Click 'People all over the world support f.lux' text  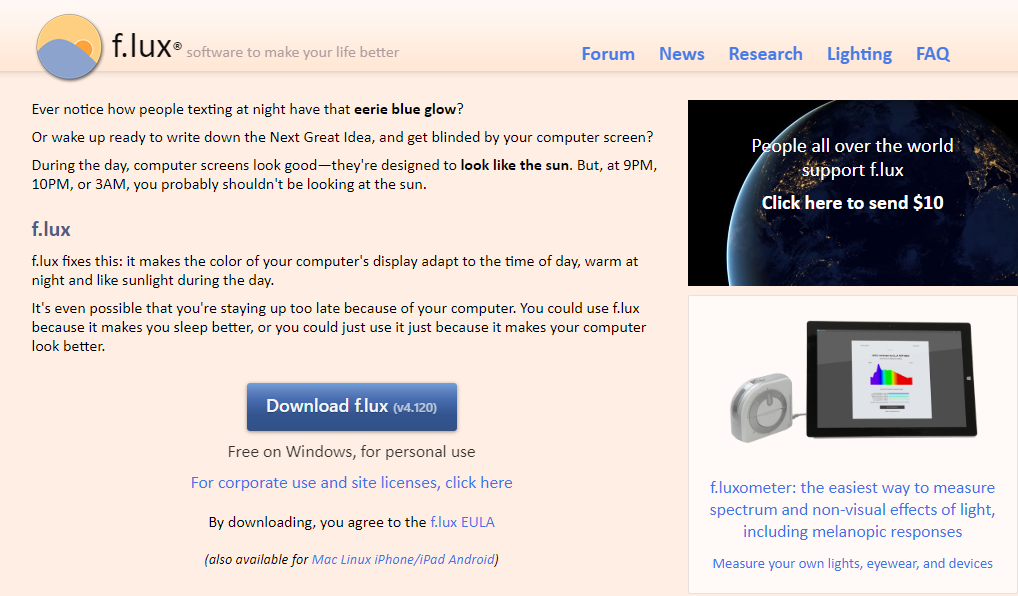852,158
